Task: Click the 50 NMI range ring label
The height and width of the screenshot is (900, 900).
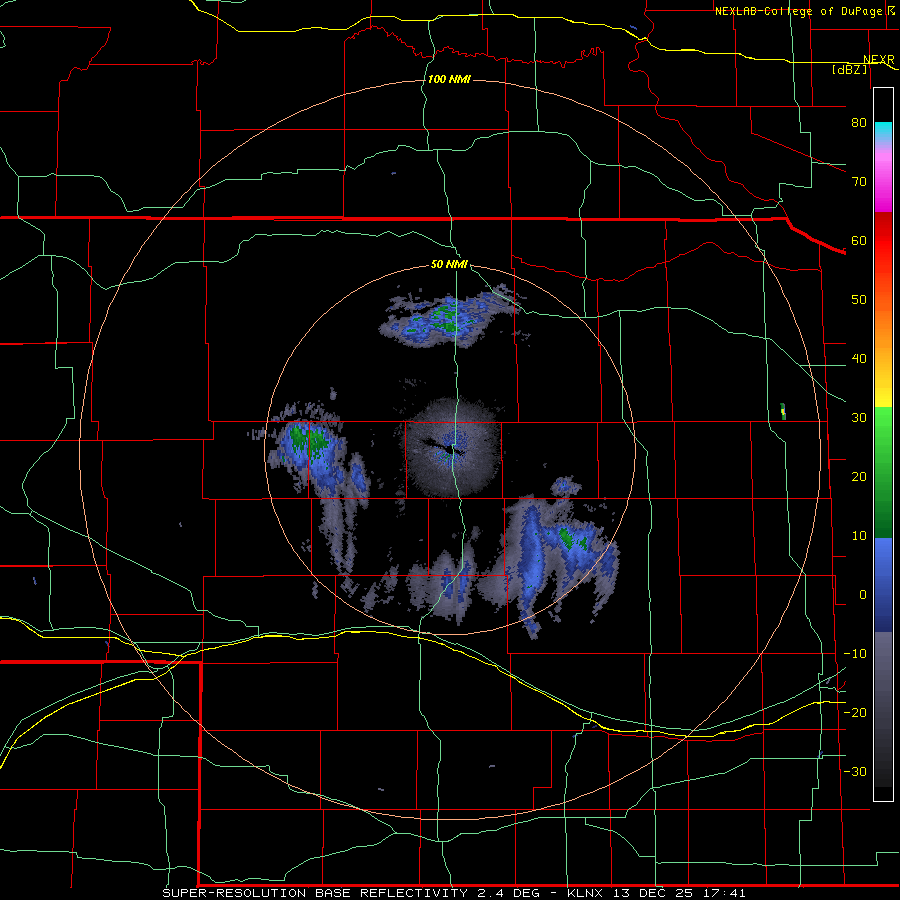Action: (449, 264)
